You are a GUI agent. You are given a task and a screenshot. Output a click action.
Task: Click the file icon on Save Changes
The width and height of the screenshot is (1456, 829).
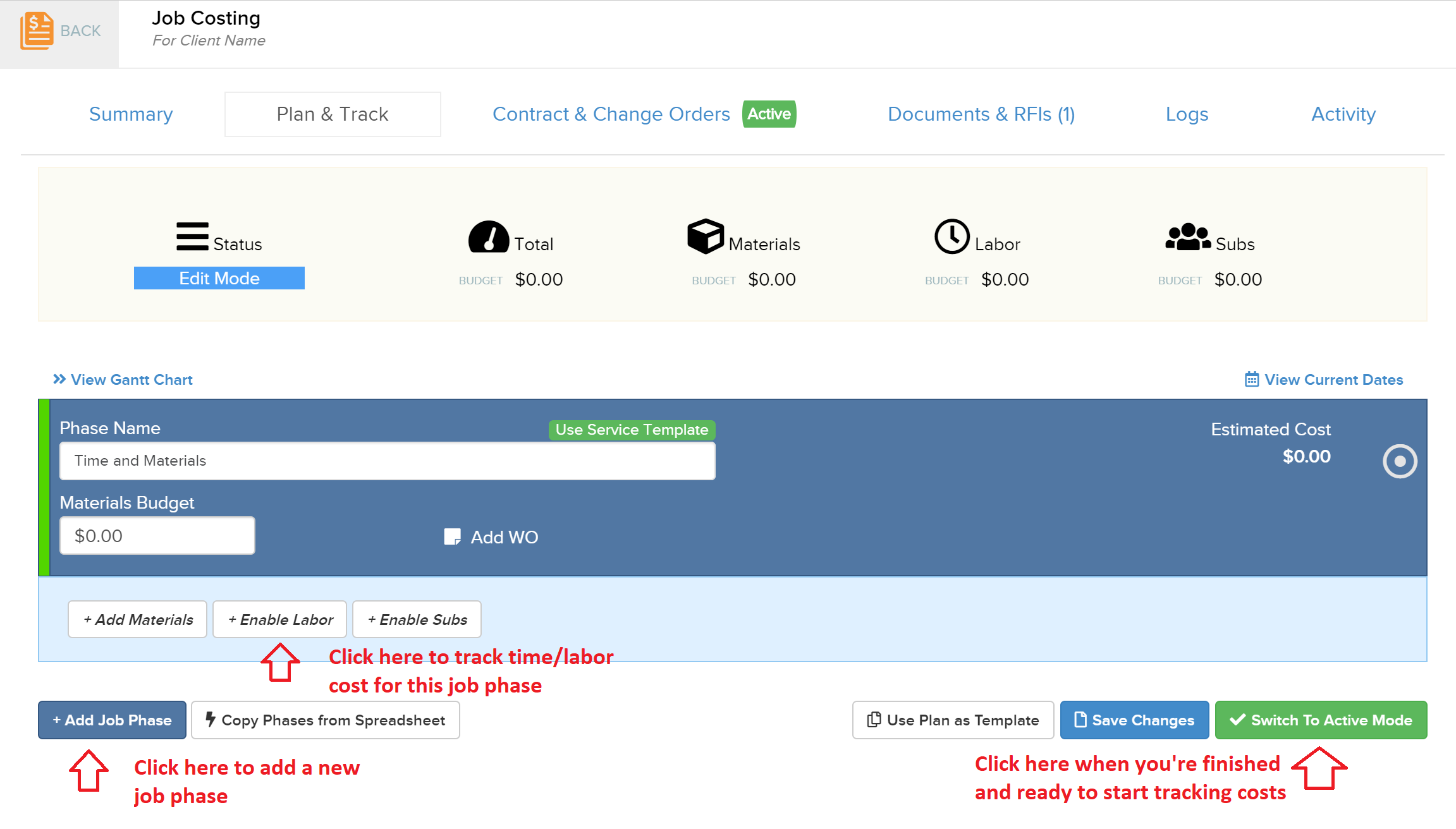[x=1080, y=720]
